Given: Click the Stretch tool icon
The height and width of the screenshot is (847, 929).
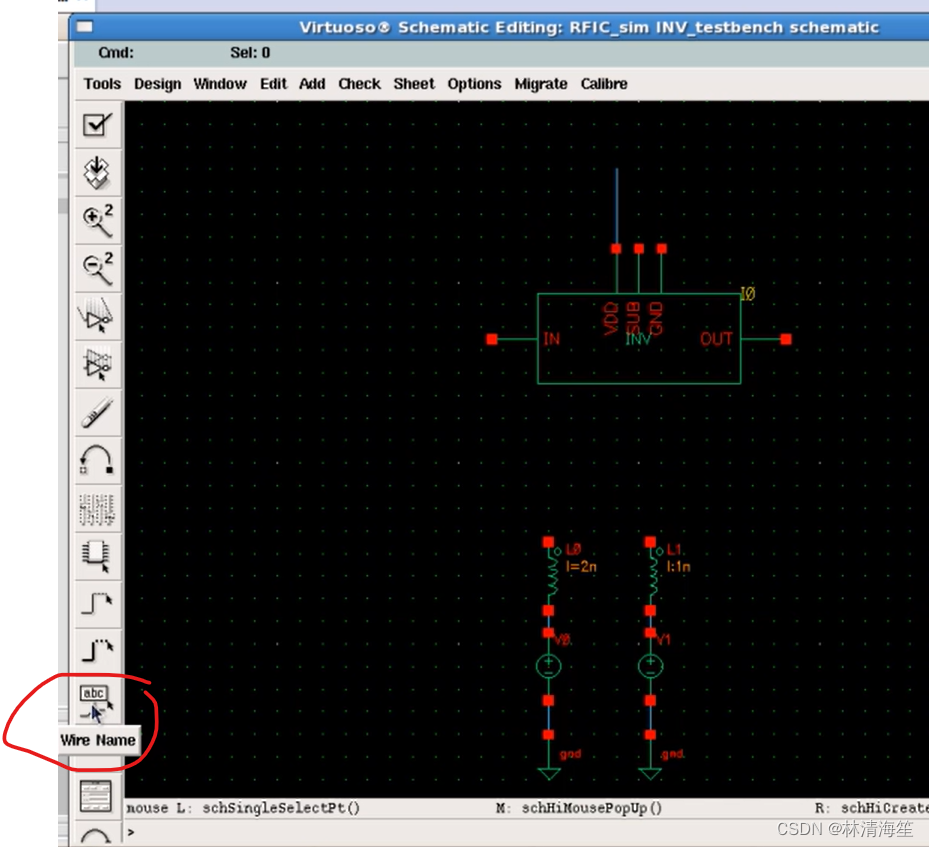Looking at the screenshot, I should (x=98, y=316).
